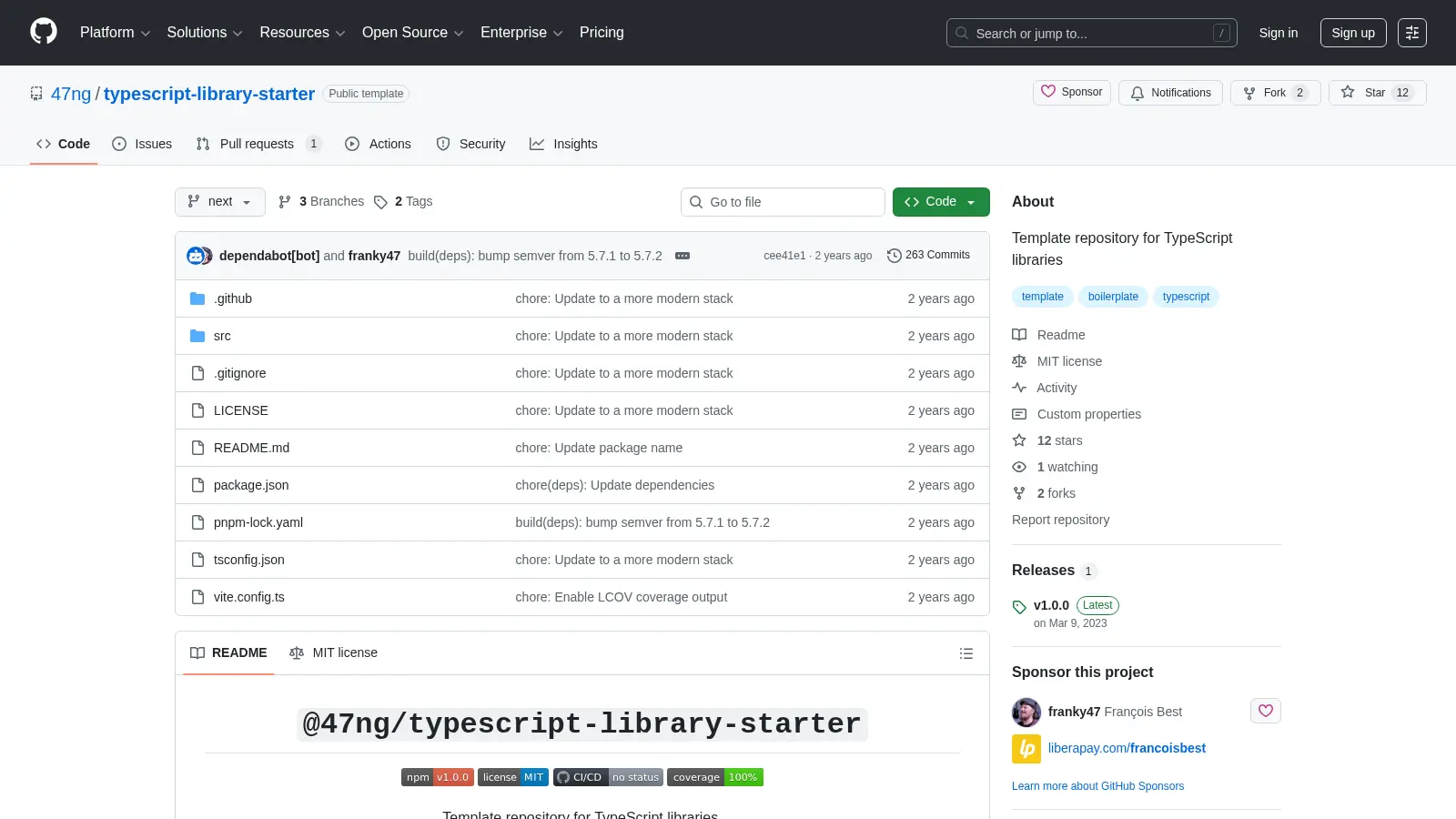Click the Sponsor heart button
1456x819 pixels.
pos(1072,93)
